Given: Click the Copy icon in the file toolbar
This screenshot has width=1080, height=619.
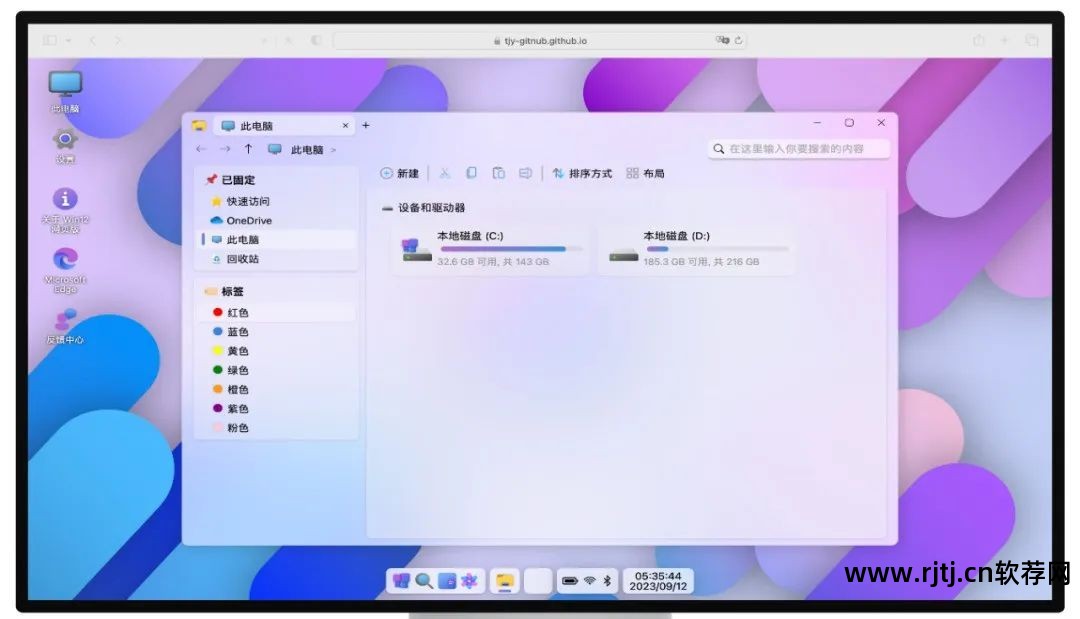Looking at the screenshot, I should [x=472, y=174].
